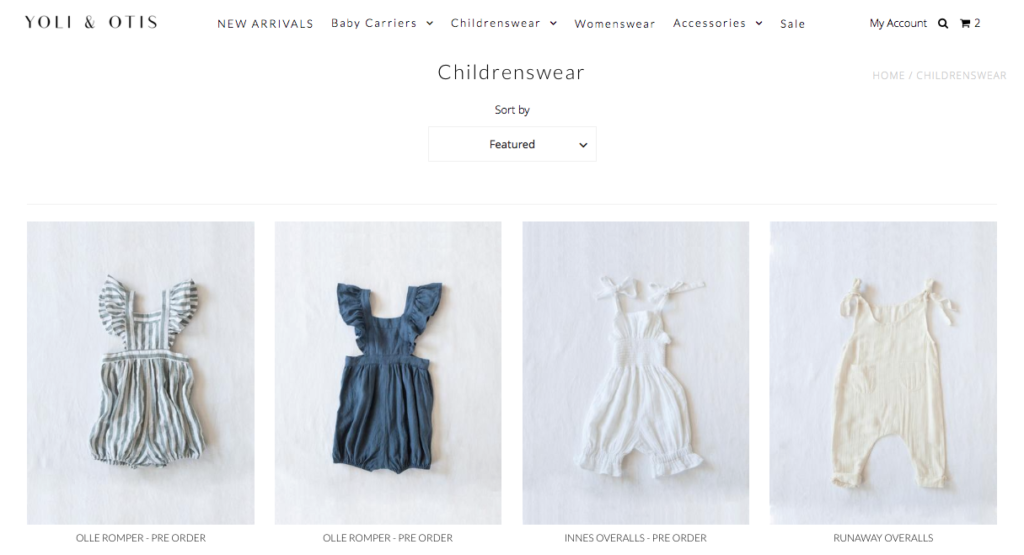Open the Featured sort dropdown
Screen dimensions: 1024x555
[512, 144]
